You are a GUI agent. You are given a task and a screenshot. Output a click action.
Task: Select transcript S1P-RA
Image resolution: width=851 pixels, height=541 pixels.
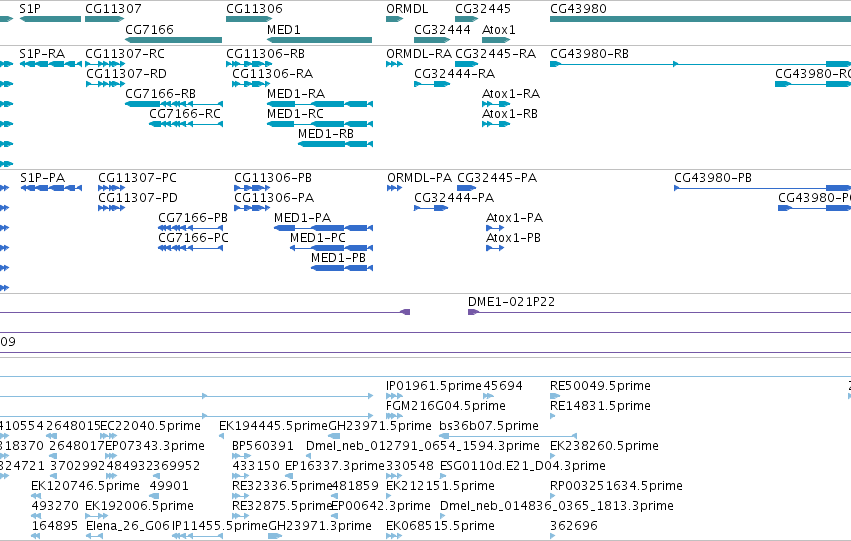(50, 64)
